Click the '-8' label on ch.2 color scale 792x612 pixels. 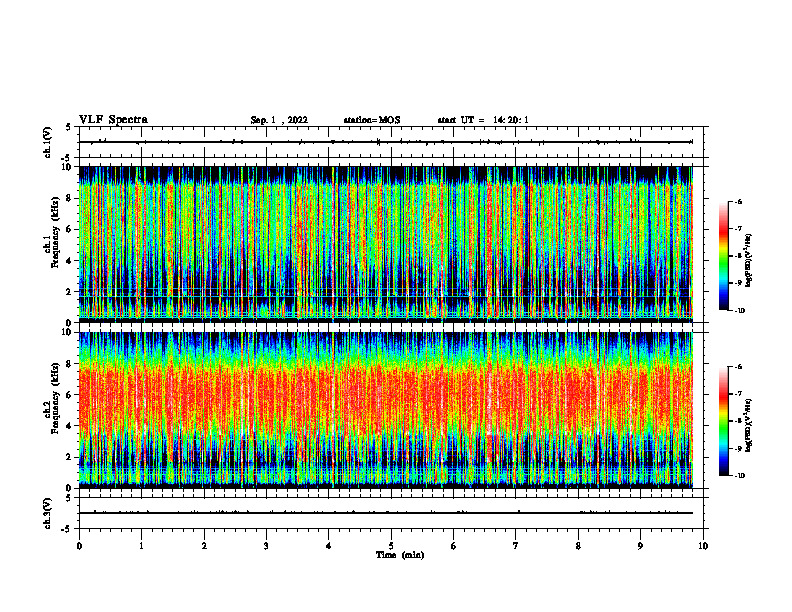738,422
